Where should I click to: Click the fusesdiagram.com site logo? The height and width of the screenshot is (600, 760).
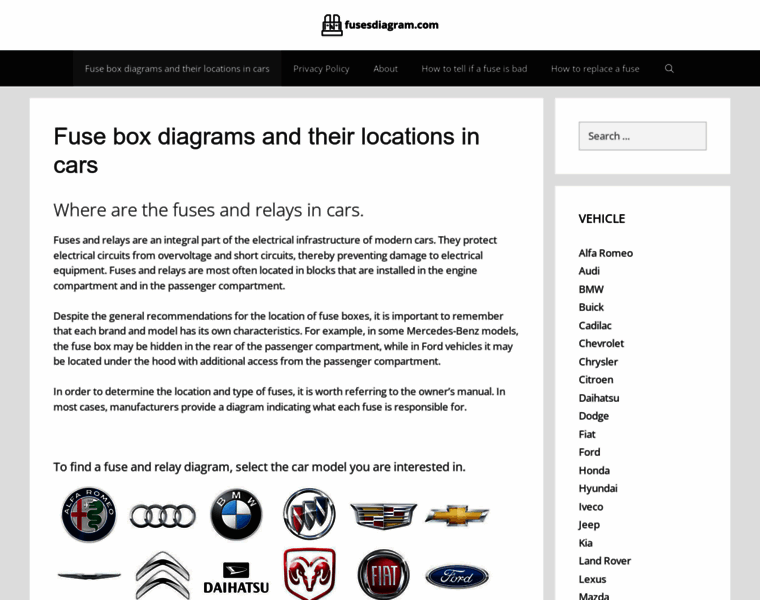point(380,25)
